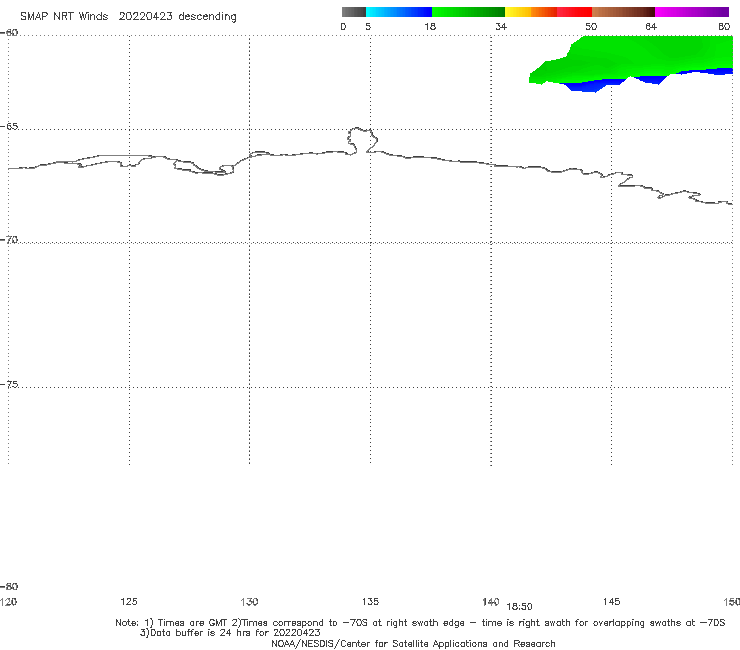Screen dimensions: 740x650
Task: Click the yellow-orange segment of the color bar
Action: pyautogui.click(x=531, y=12)
